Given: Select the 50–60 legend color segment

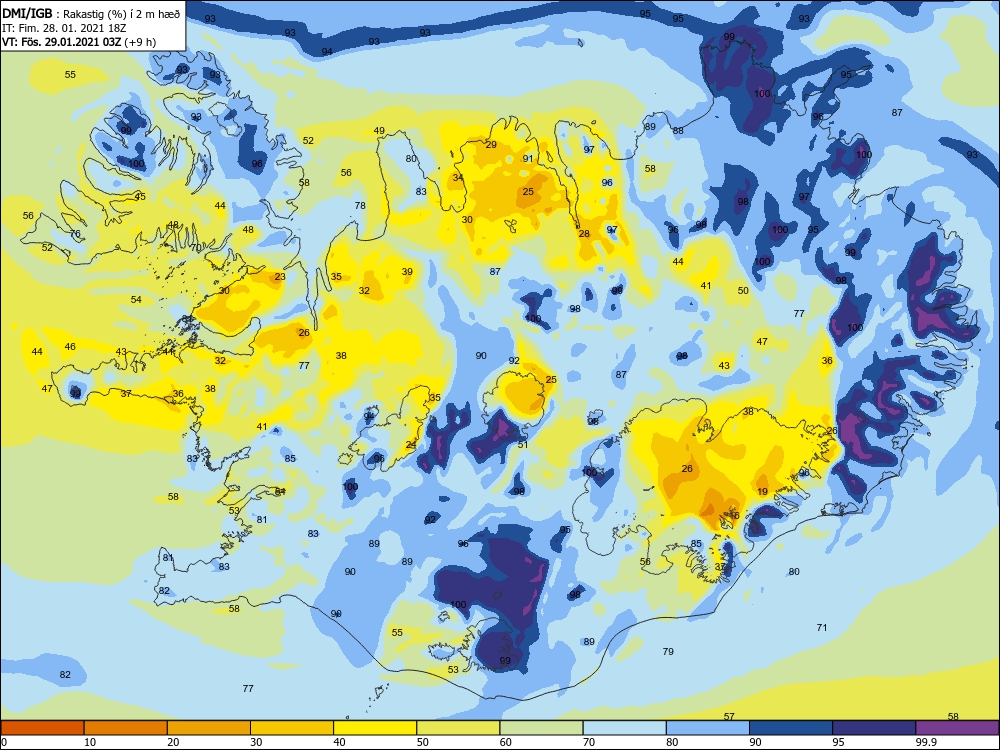Looking at the screenshot, I should (x=458, y=728).
